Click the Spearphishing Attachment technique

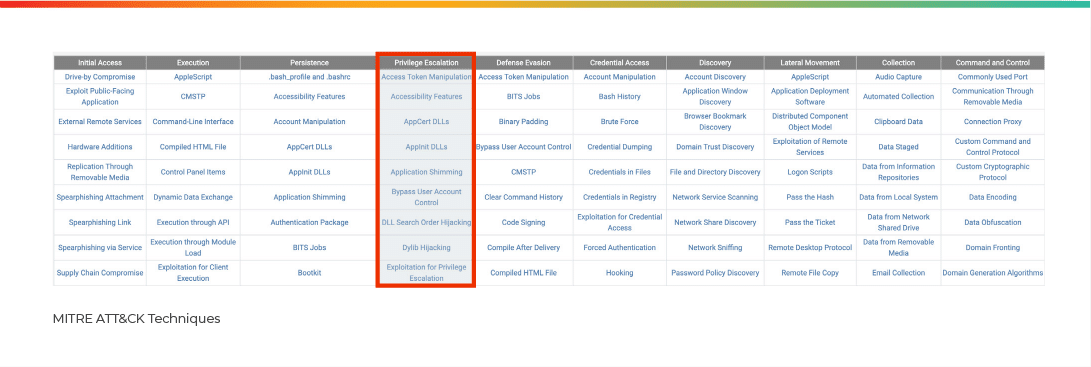100,197
